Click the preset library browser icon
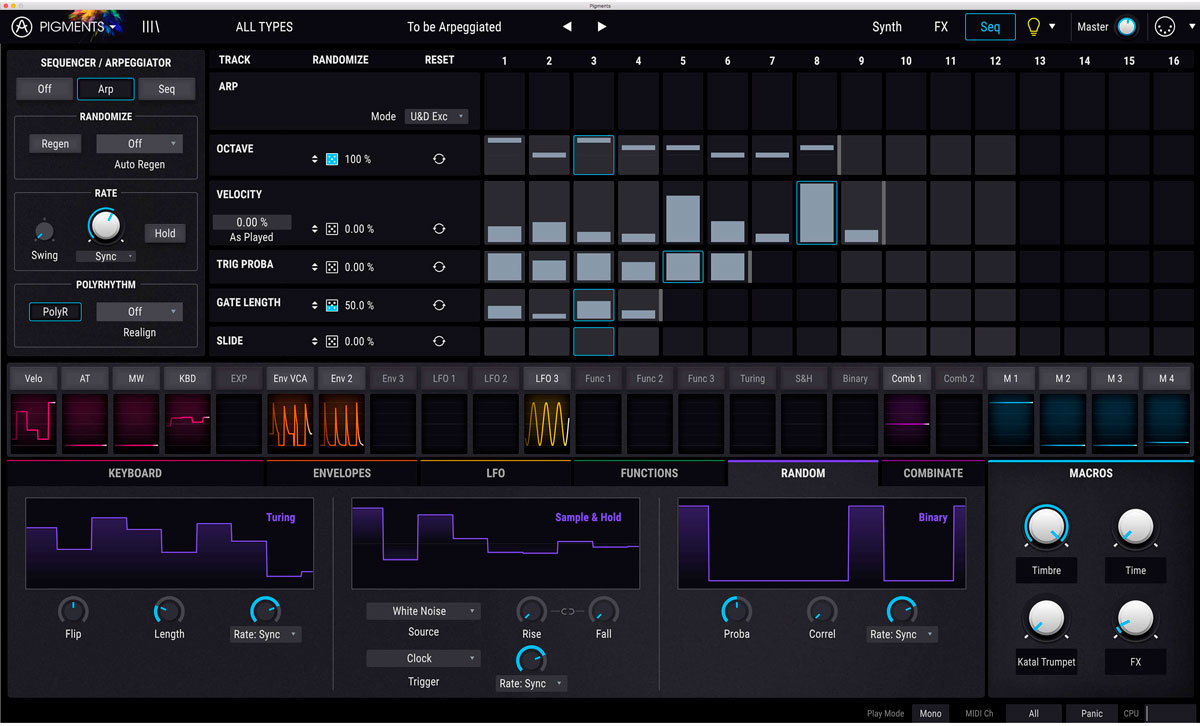Image resolution: width=1200 pixels, height=726 pixels. (151, 27)
